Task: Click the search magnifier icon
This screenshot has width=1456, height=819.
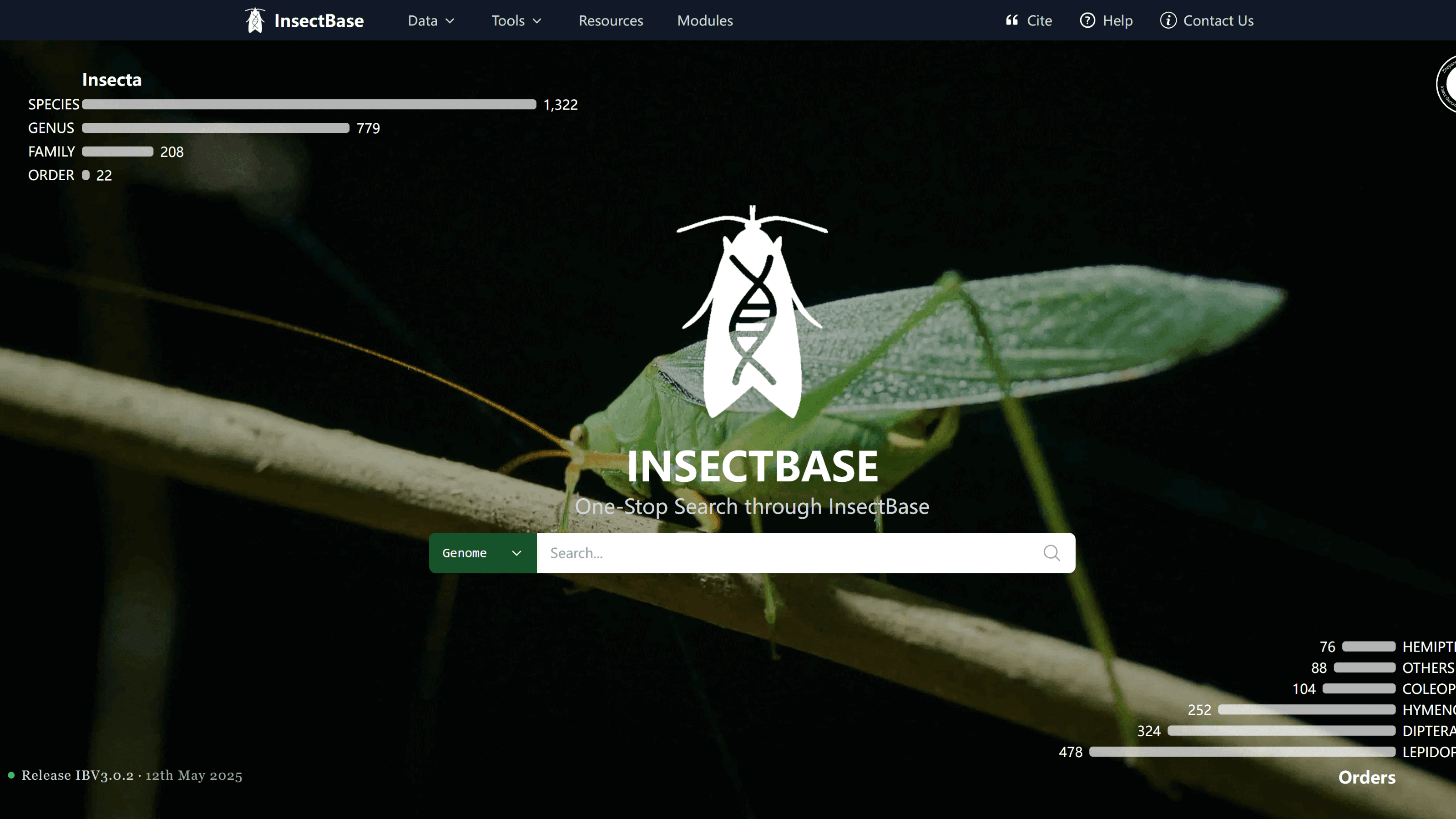Action: click(1051, 553)
